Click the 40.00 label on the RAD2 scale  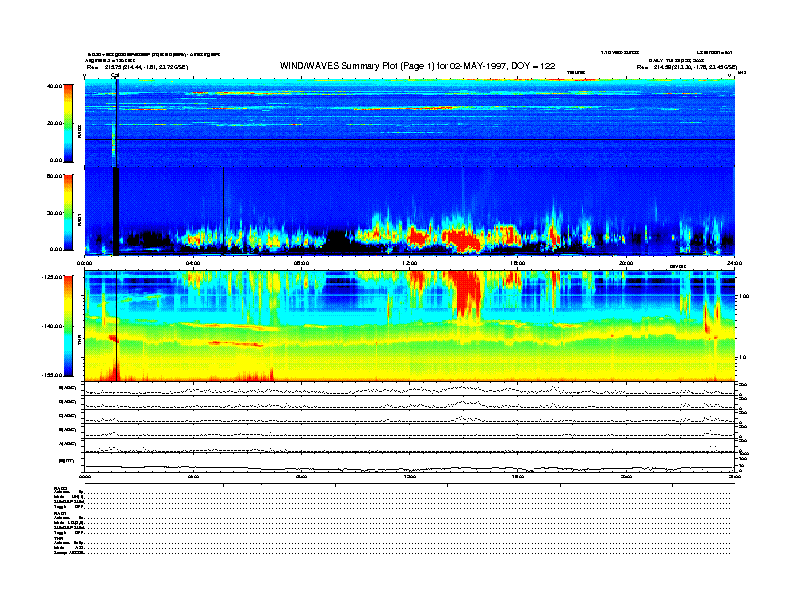point(54,86)
